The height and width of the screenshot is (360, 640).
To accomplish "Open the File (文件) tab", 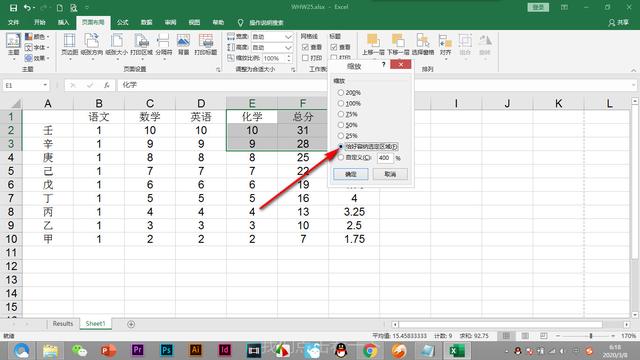I will click(x=13, y=22).
